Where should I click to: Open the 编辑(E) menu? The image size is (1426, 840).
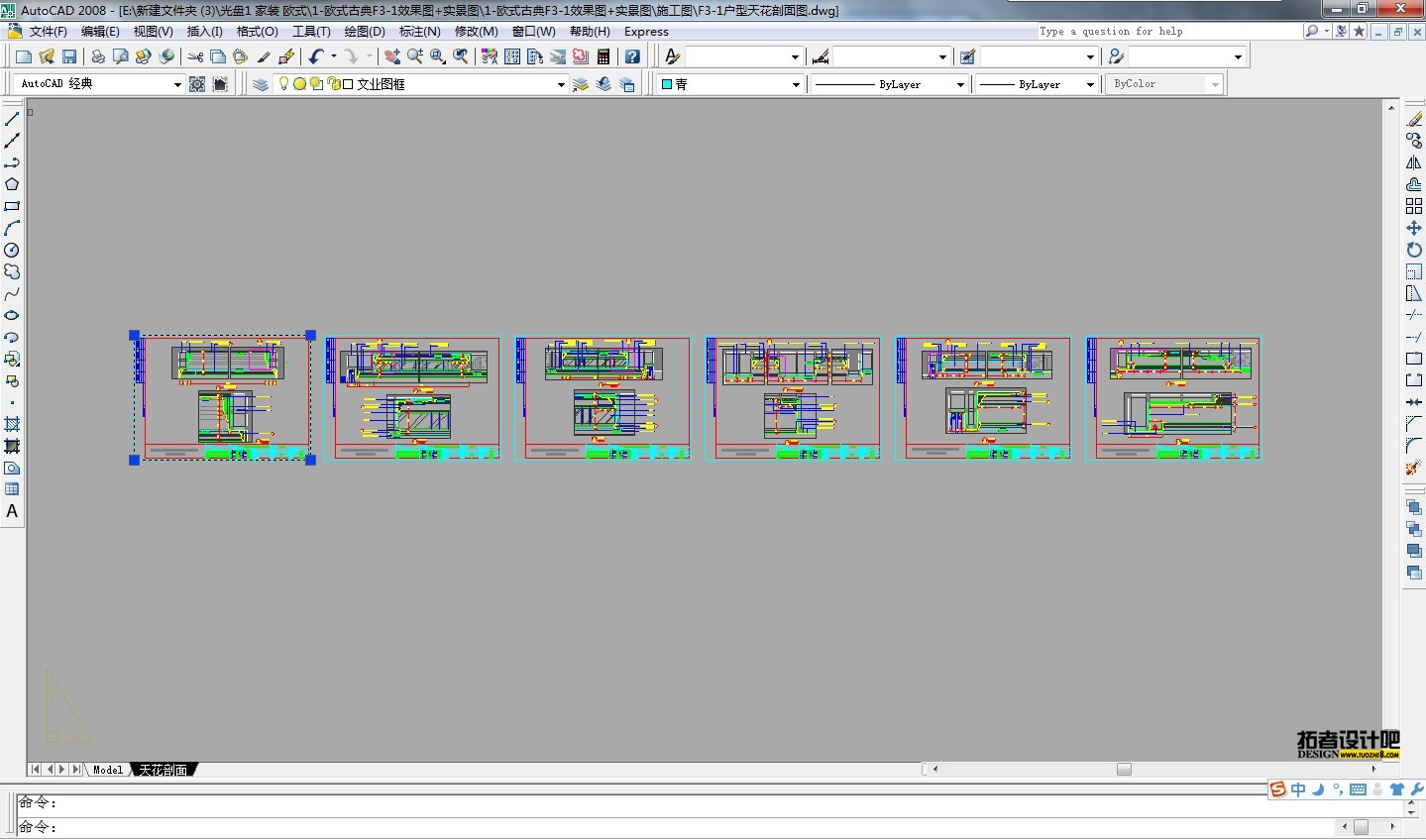pyautogui.click(x=100, y=32)
